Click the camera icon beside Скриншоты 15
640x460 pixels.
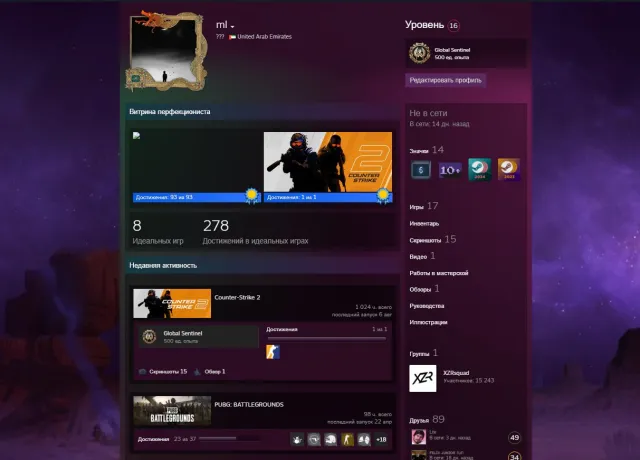pos(142,371)
